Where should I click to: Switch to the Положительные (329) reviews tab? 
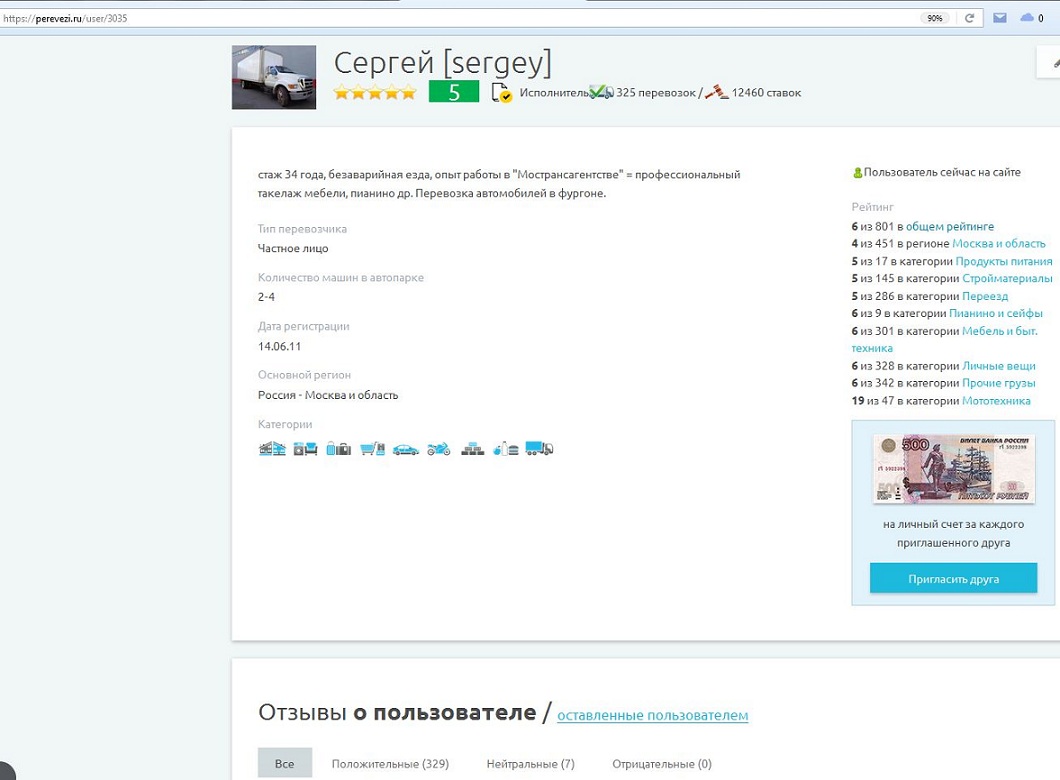pos(390,764)
